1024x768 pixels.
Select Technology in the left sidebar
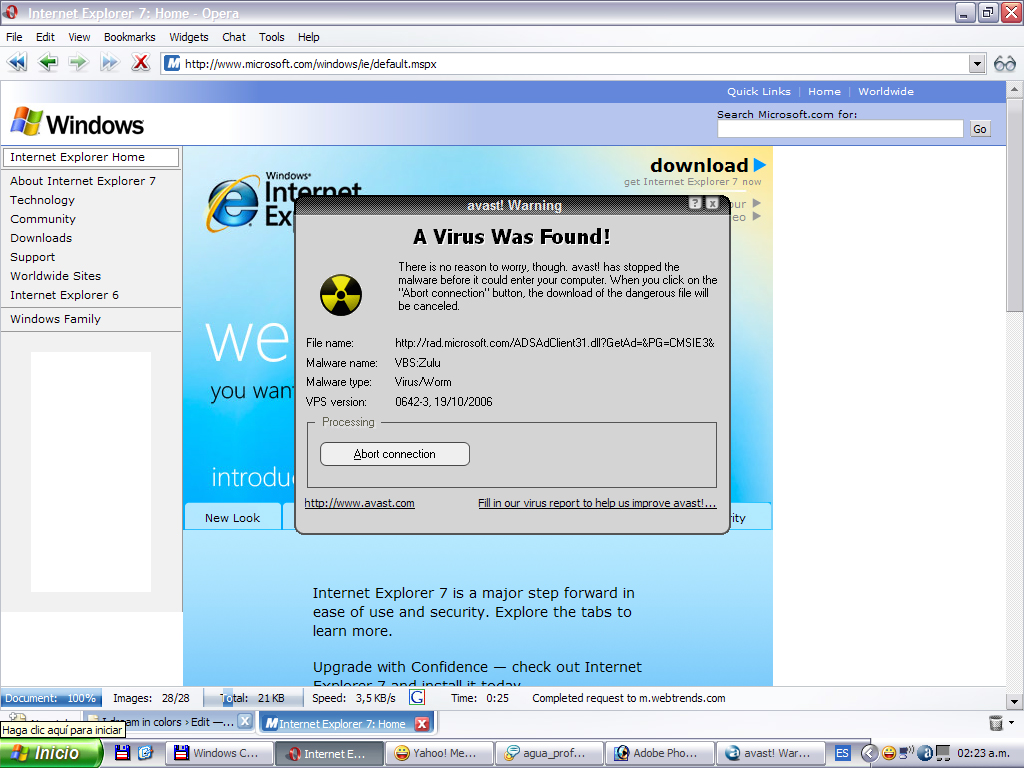pyautogui.click(x=42, y=200)
